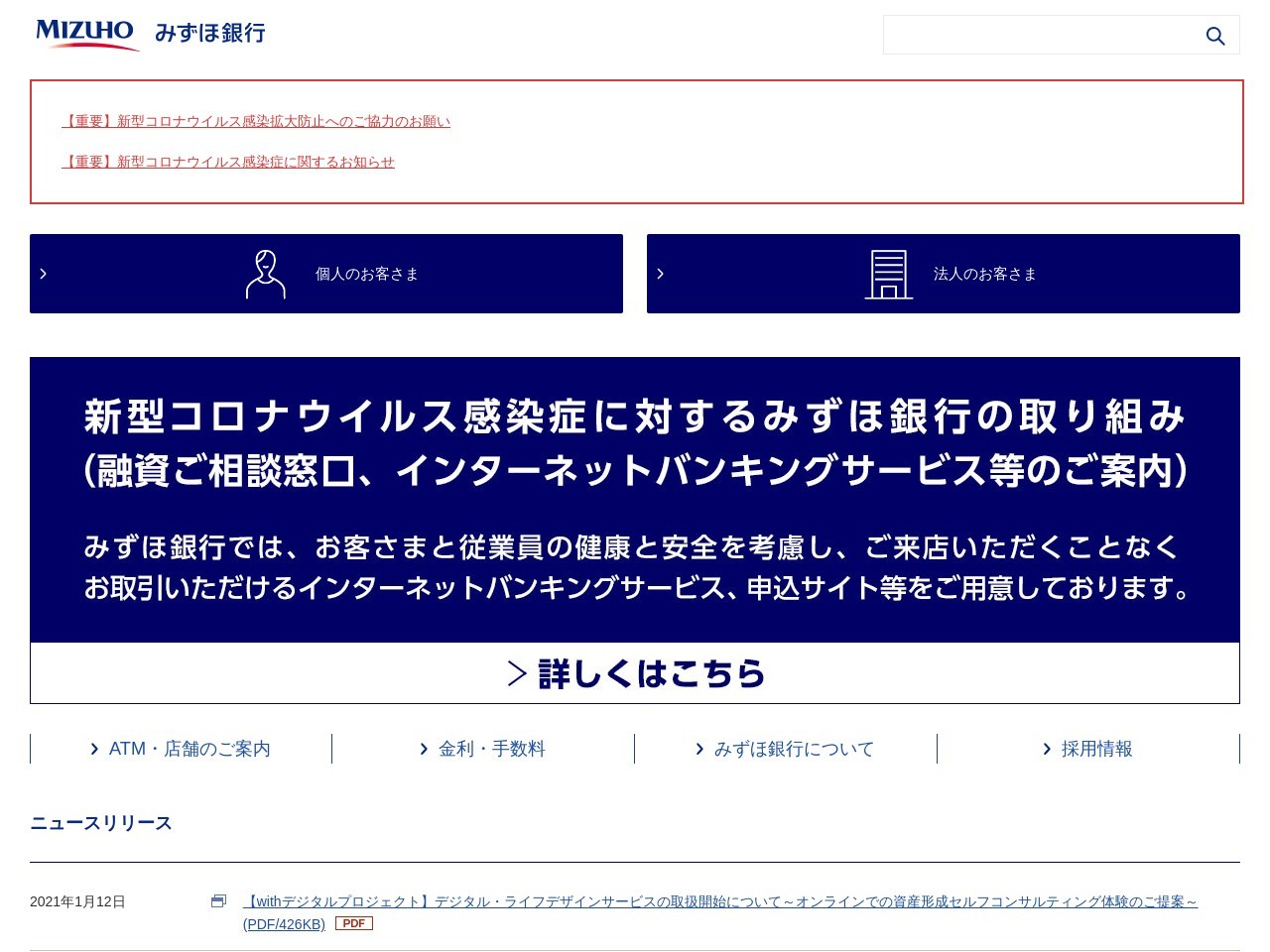Click chevron before みずほ銀行について
The image size is (1270, 952).
pos(699,749)
